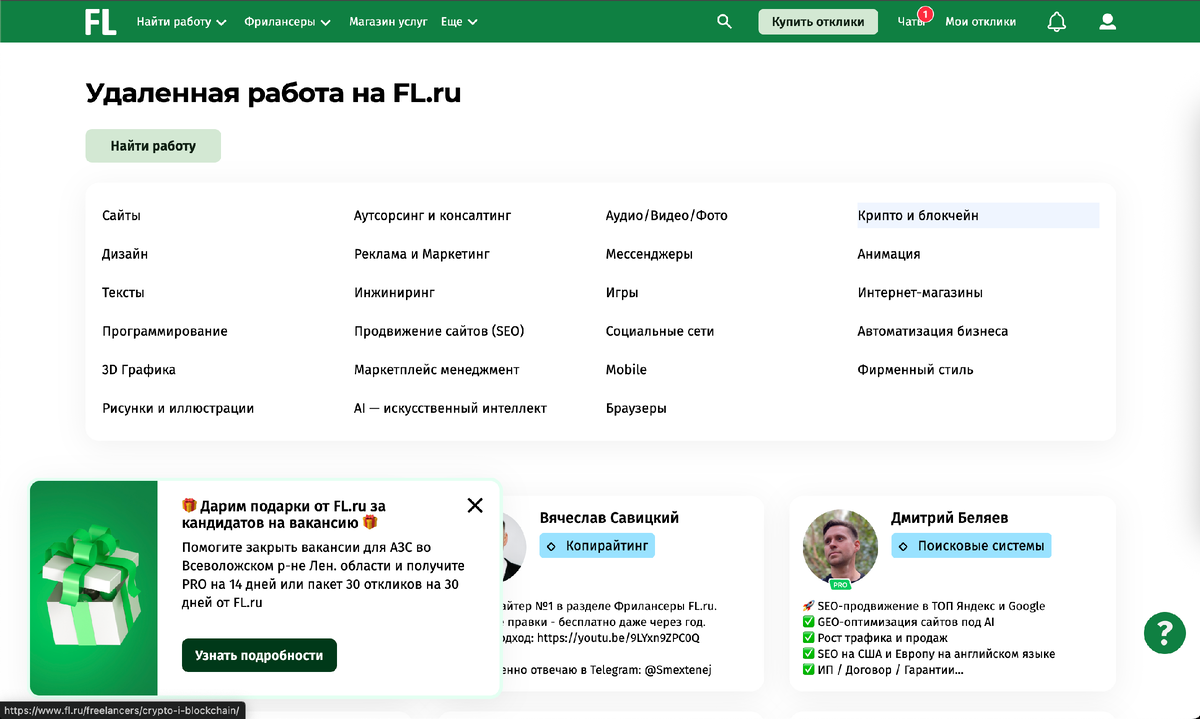Click 'Узнать подробности' in the popup
1200x719 pixels.
point(259,655)
